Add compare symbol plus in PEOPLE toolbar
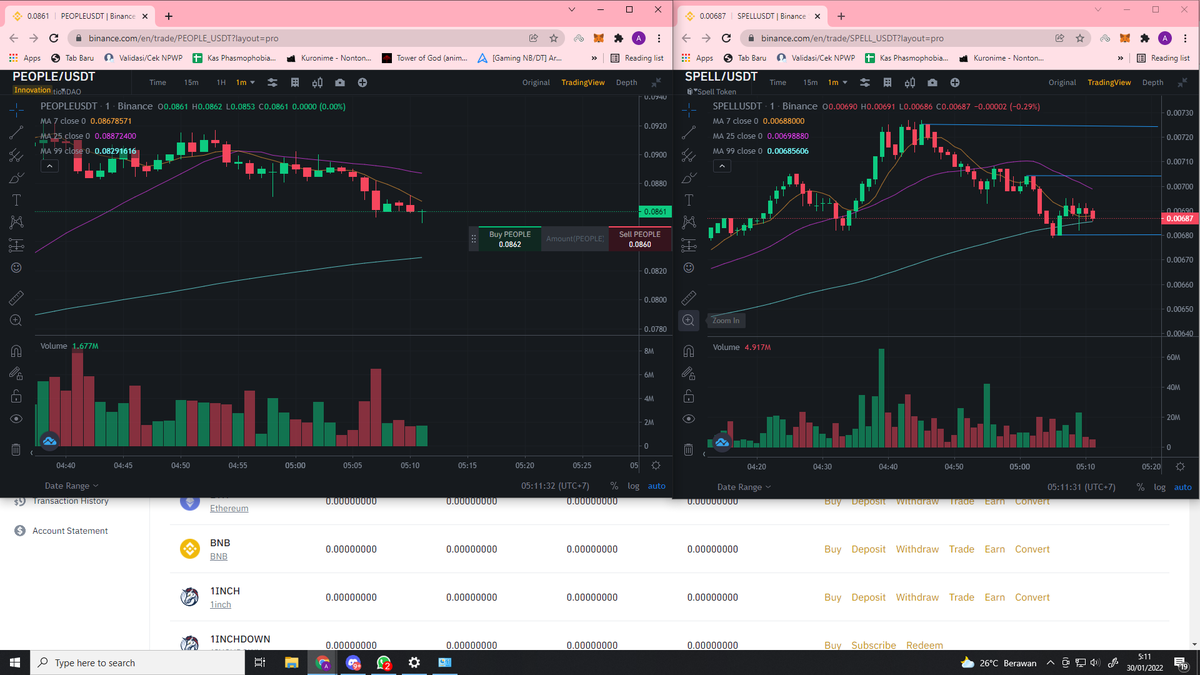1200x675 pixels. pyautogui.click(x=362, y=82)
